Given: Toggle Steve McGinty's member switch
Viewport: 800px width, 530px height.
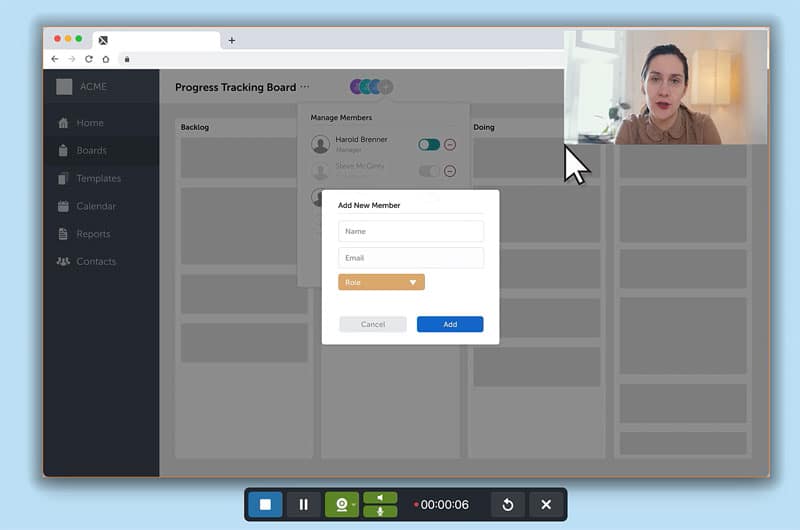Looking at the screenshot, I should click(429, 171).
